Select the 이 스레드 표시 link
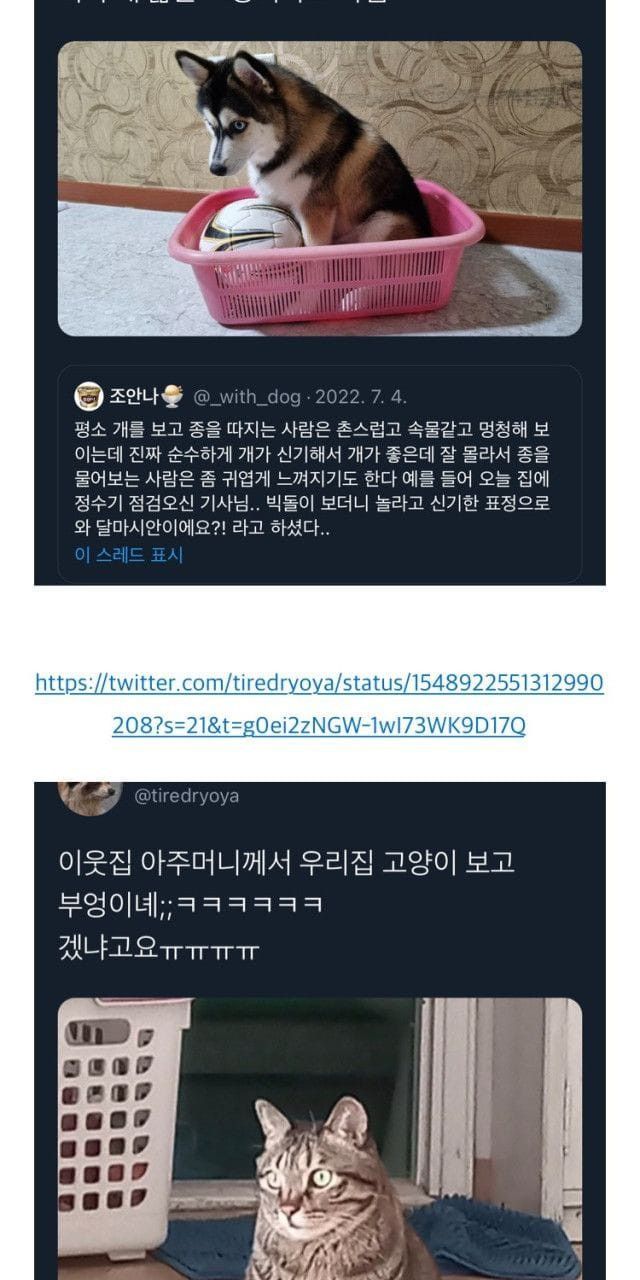Viewport: 640px width, 1280px height. coord(129,554)
